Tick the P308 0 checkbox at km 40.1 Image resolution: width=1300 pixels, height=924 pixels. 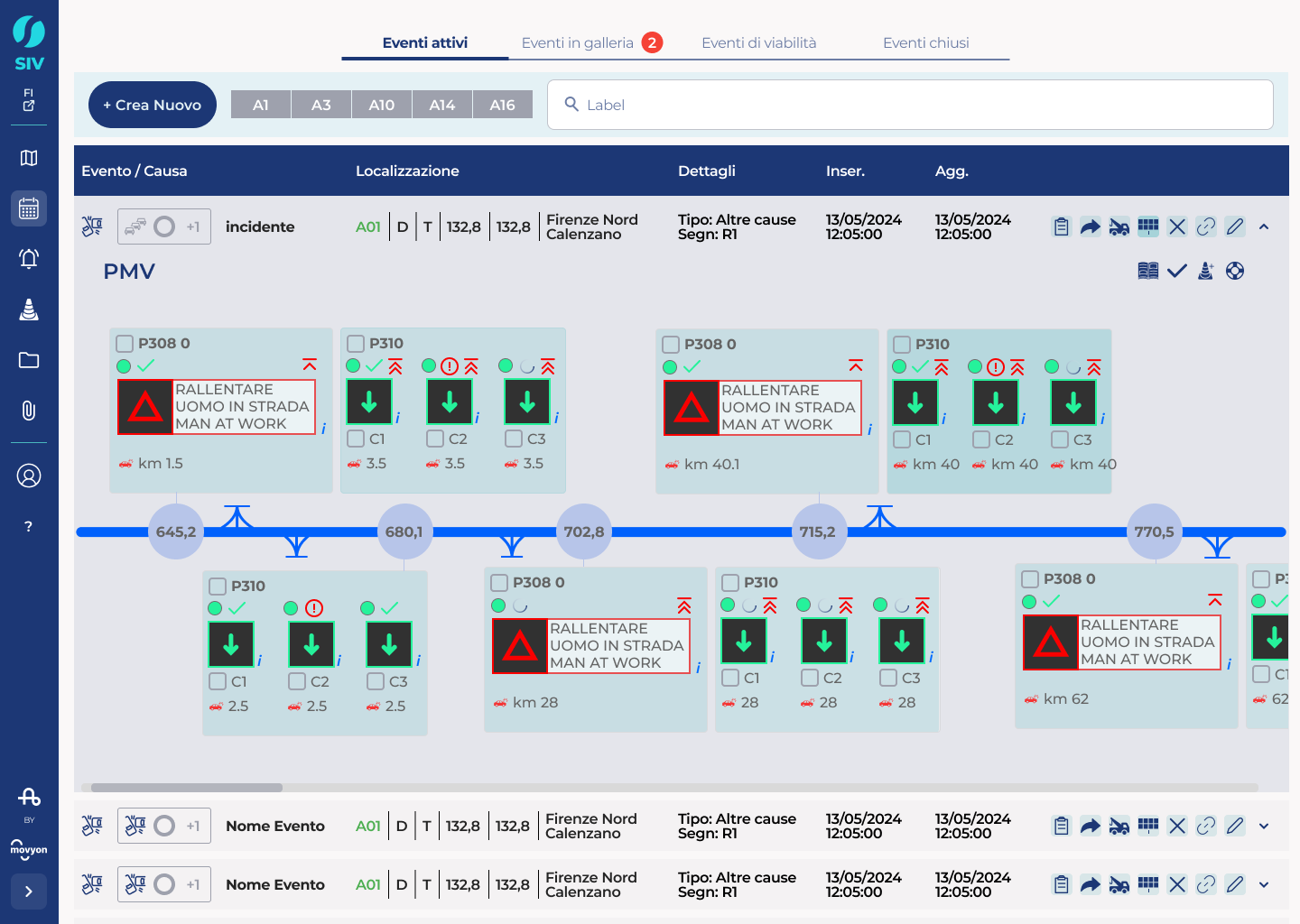[x=671, y=344]
